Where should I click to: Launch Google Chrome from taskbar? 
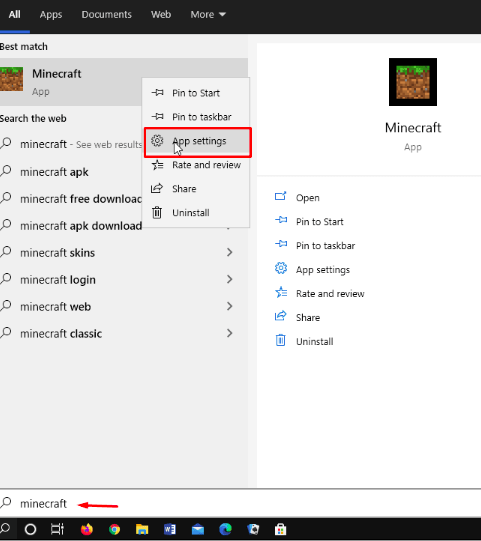pyautogui.click(x=115, y=529)
